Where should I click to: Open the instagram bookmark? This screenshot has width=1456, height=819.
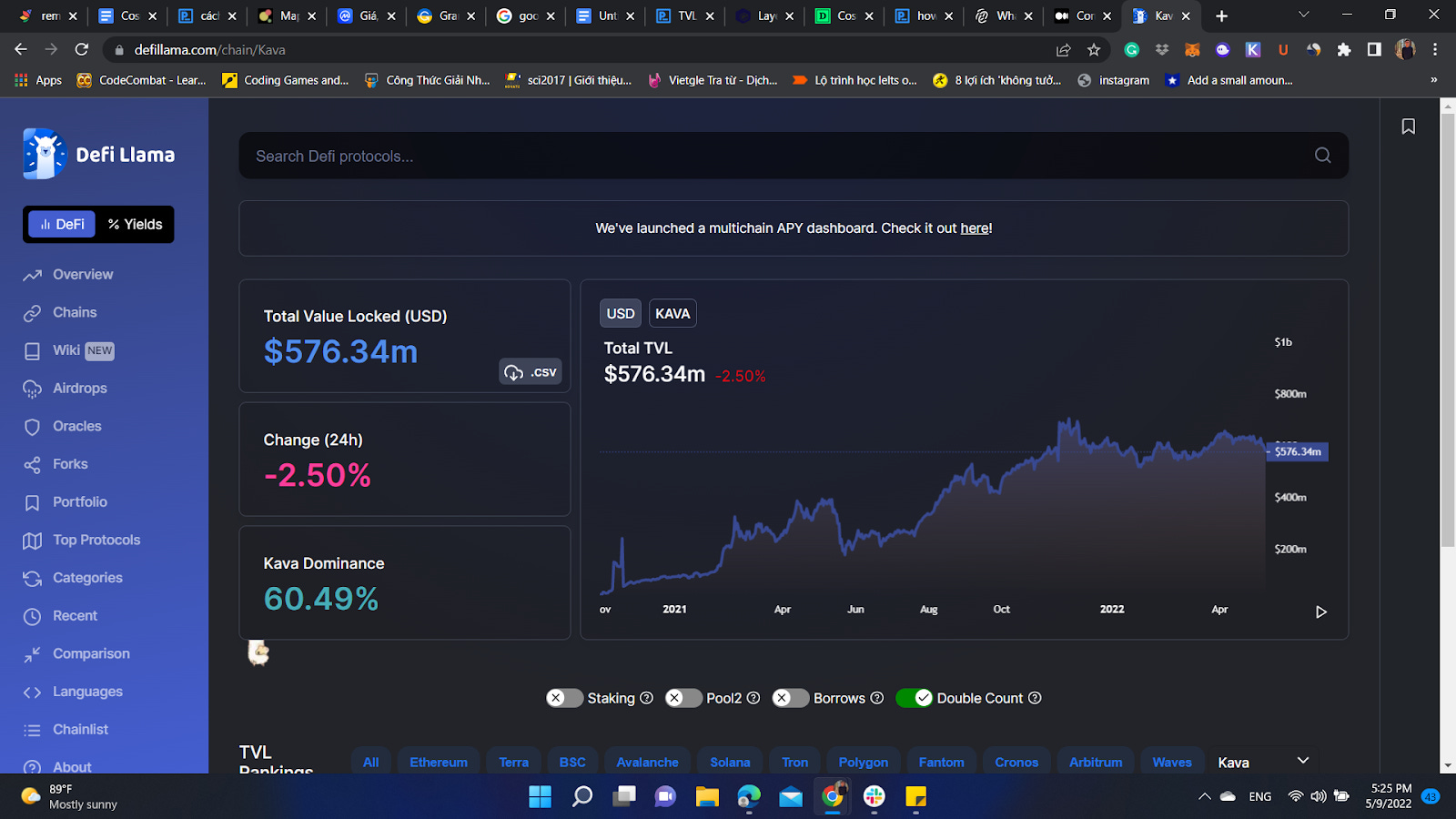pyautogui.click(x=1114, y=80)
